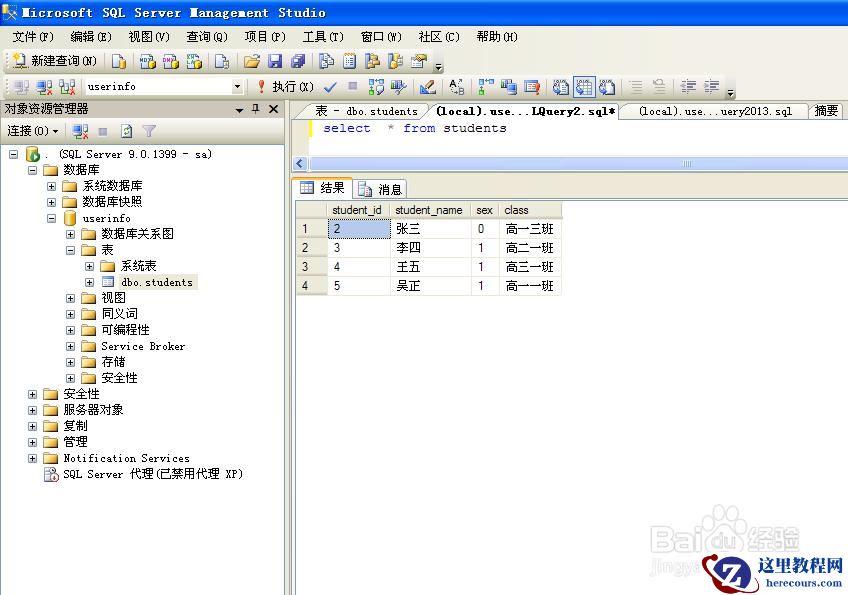Switch to the uery2013.sql tab
The image size is (848, 595).
click(715, 111)
